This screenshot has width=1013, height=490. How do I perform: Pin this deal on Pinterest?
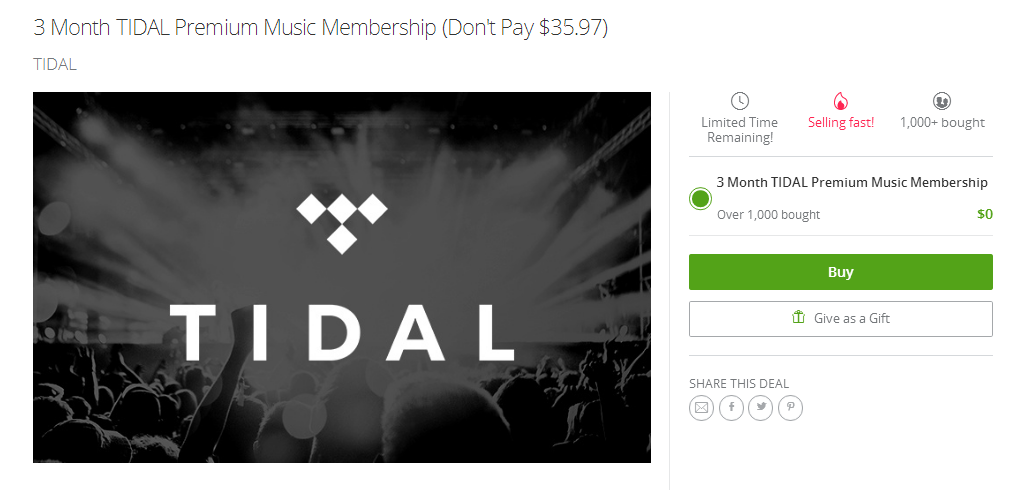[x=791, y=408]
